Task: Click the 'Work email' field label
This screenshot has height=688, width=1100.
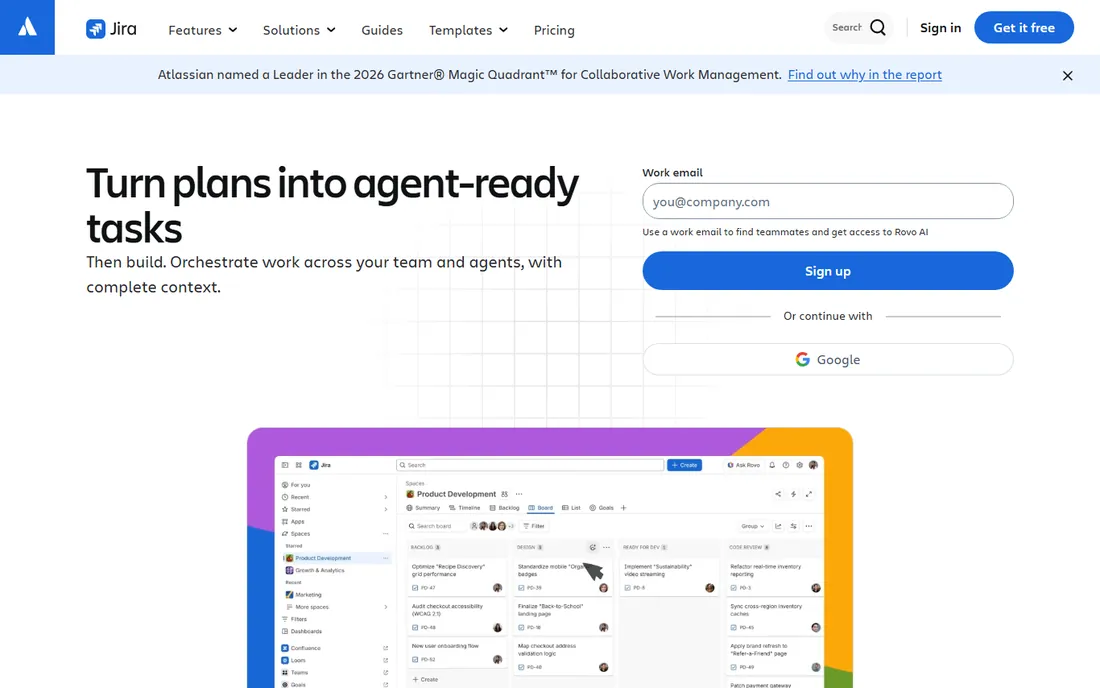Action: (672, 173)
